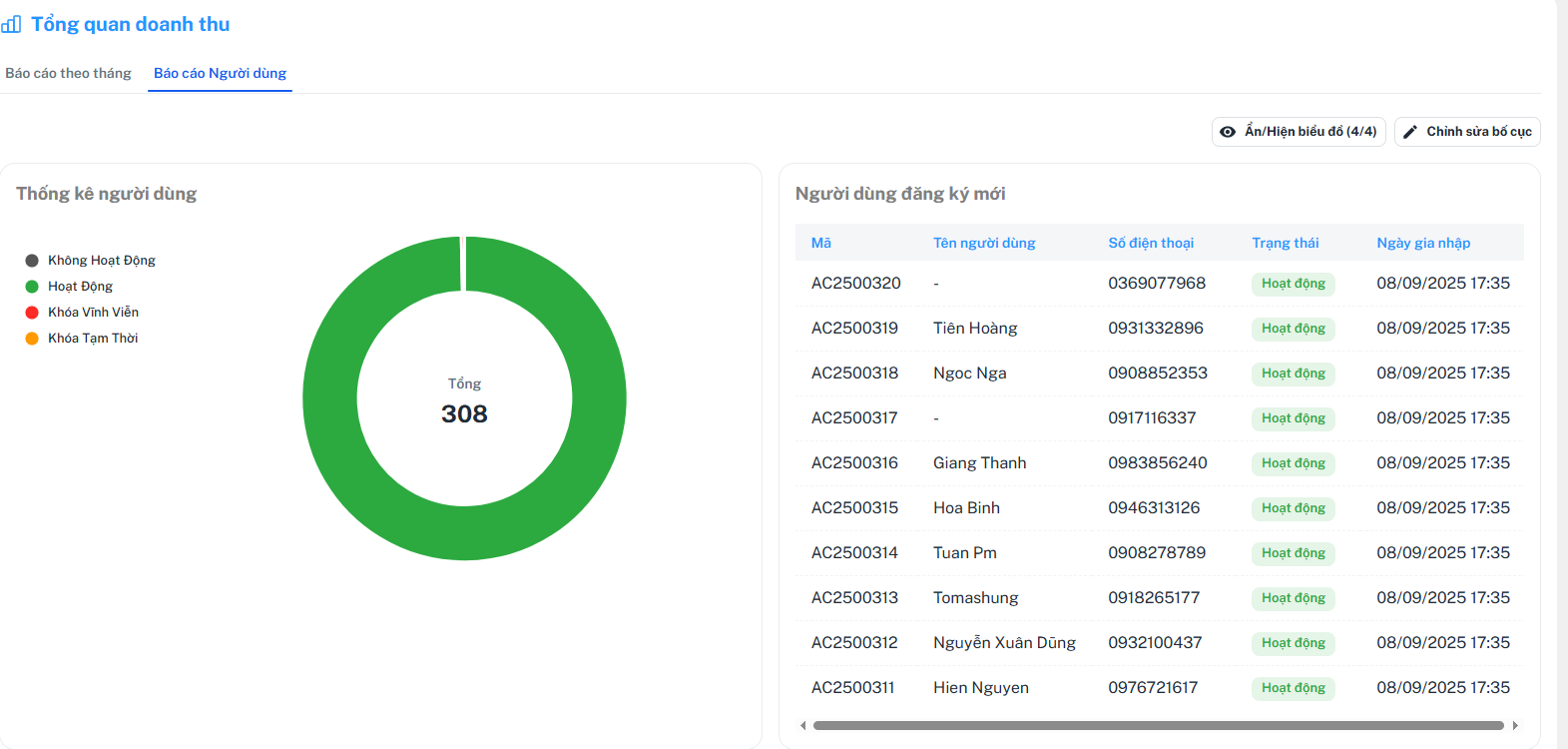The image size is (1568, 749).
Task: Toggle the Không Hoạt Động legend item
Action: click(101, 261)
